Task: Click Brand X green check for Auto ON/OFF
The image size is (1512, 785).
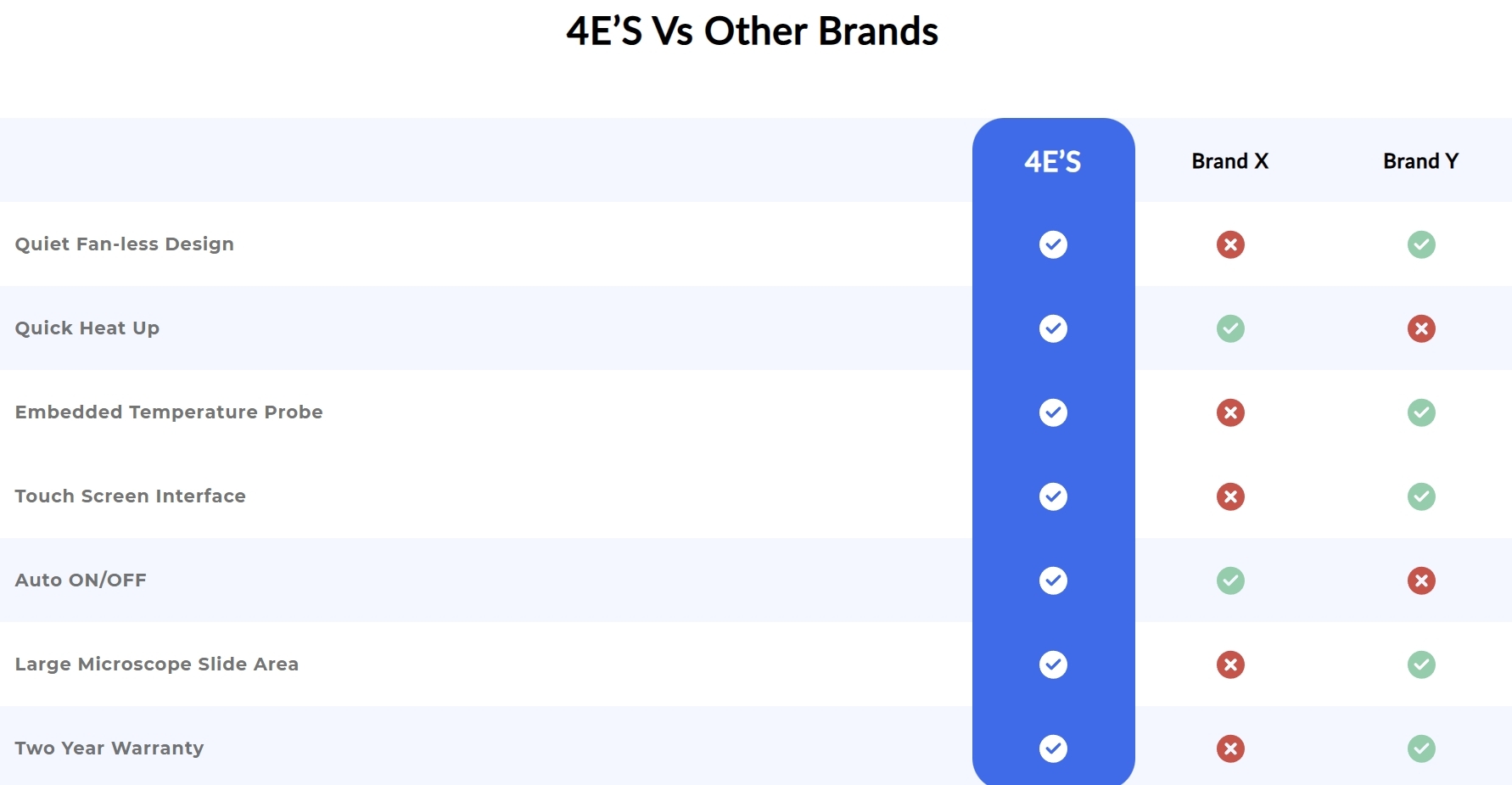Action: click(1230, 580)
